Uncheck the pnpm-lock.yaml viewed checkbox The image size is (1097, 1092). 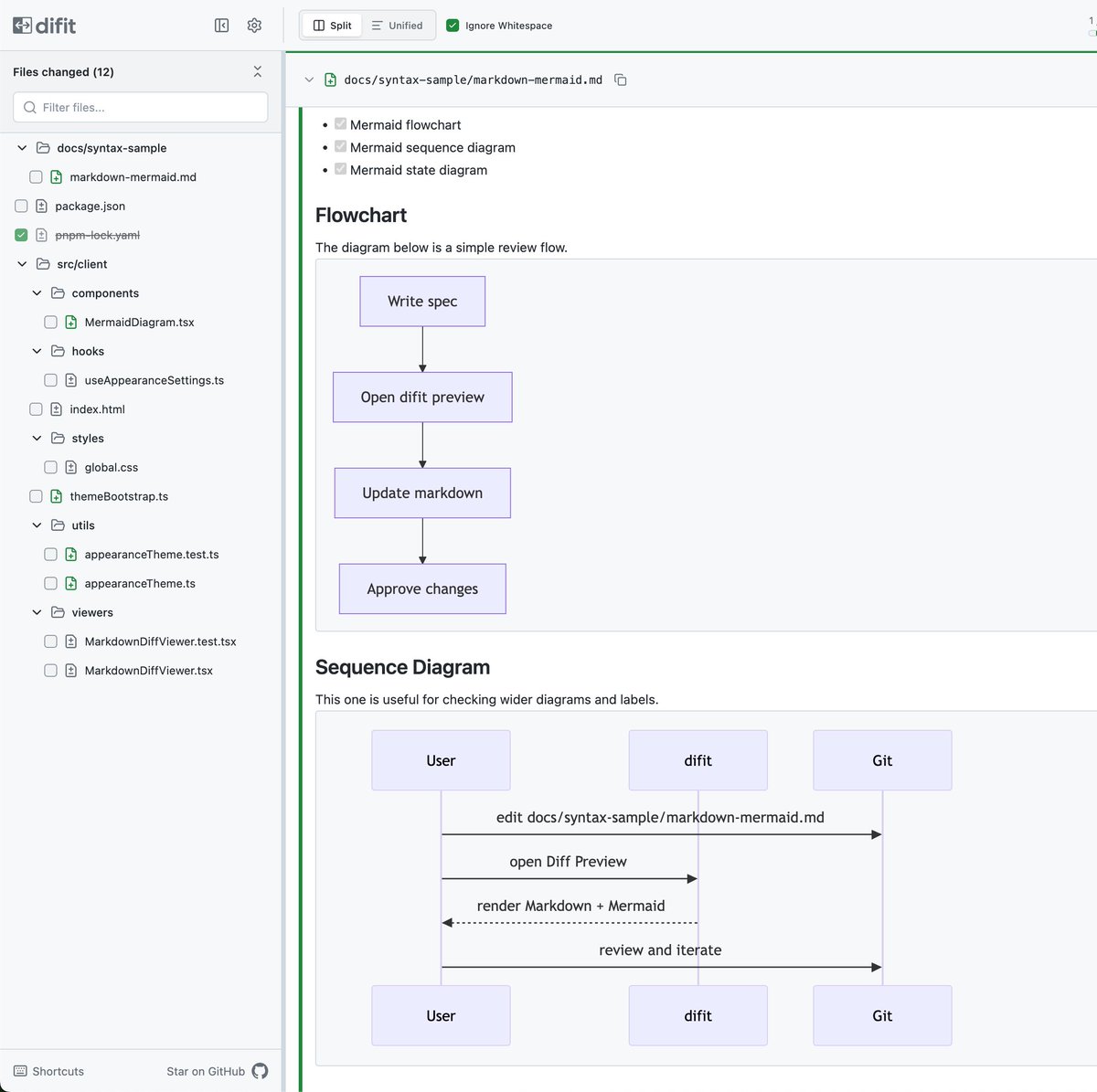click(x=21, y=235)
